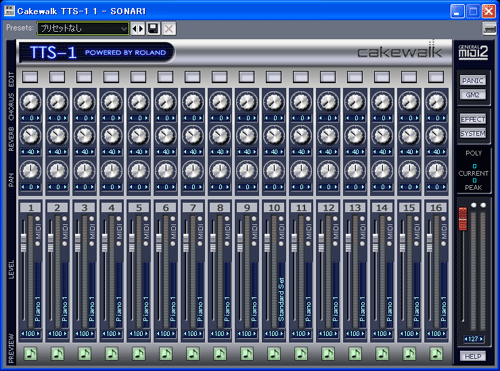This screenshot has height=371, width=500.
Task: Click the channel 12 chorus knob
Action: (x=328, y=102)
